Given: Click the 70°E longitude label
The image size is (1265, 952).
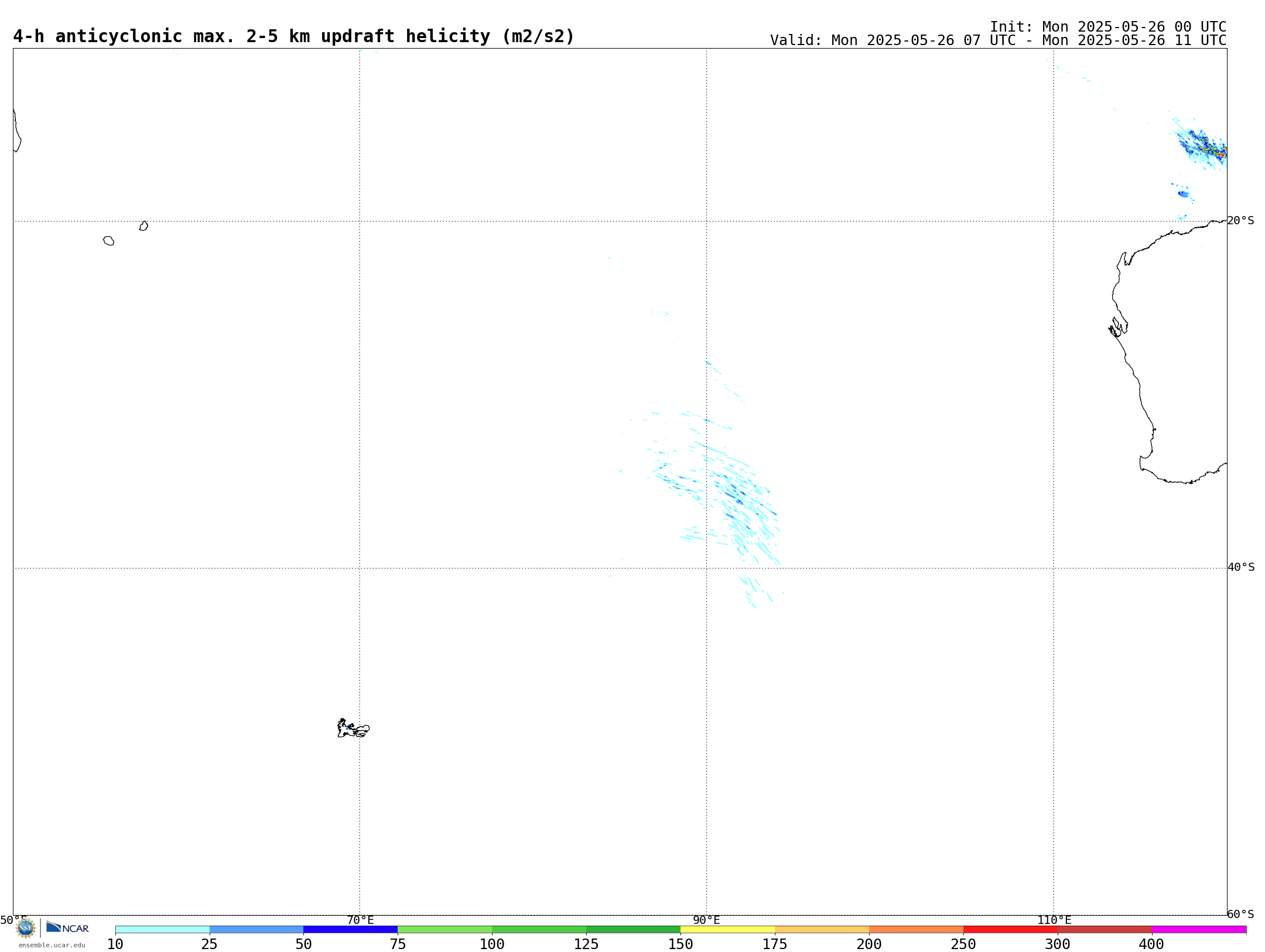Looking at the screenshot, I should pyautogui.click(x=360, y=920).
